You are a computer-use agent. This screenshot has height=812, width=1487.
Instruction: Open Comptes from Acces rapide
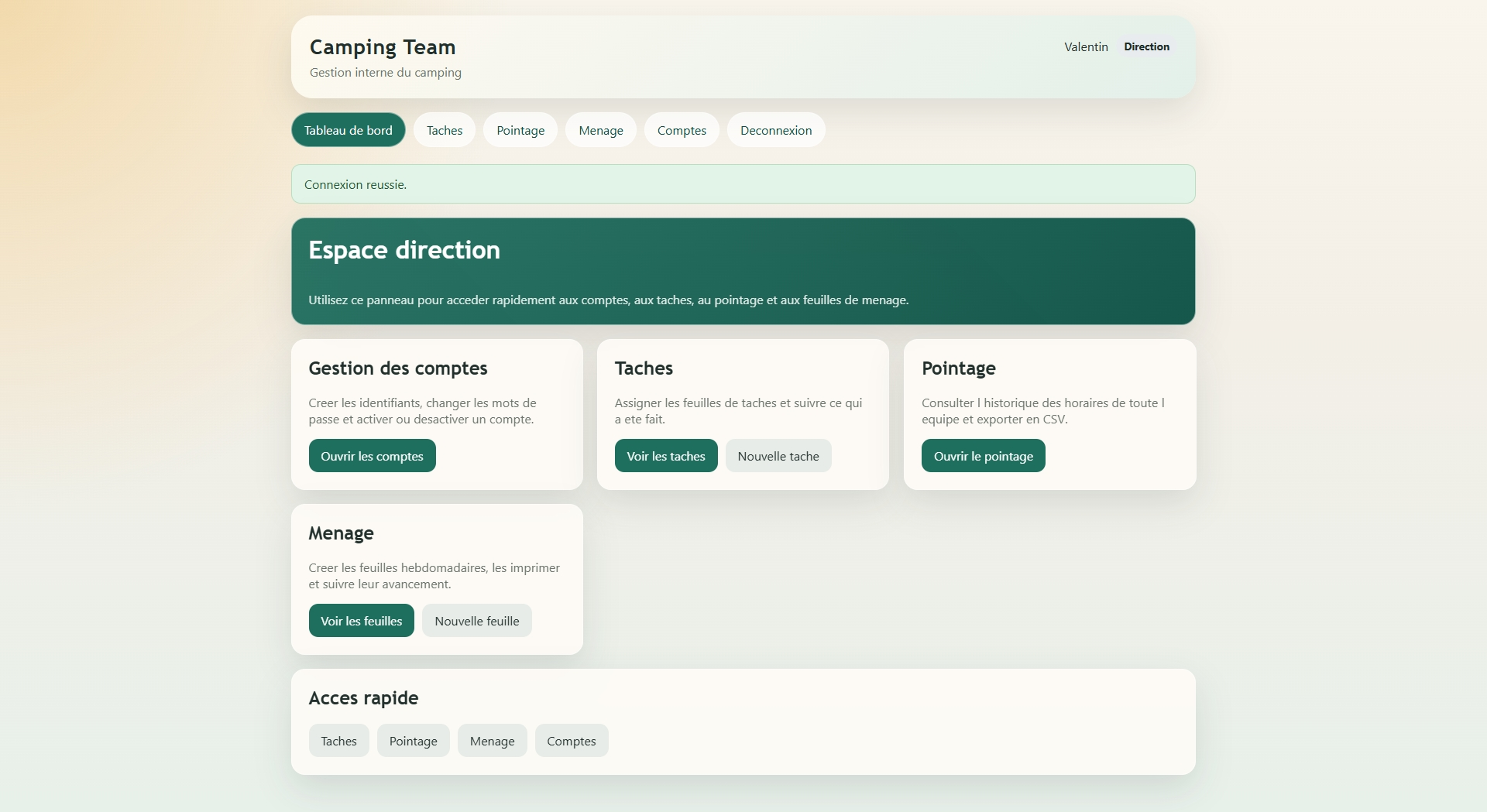(x=571, y=740)
